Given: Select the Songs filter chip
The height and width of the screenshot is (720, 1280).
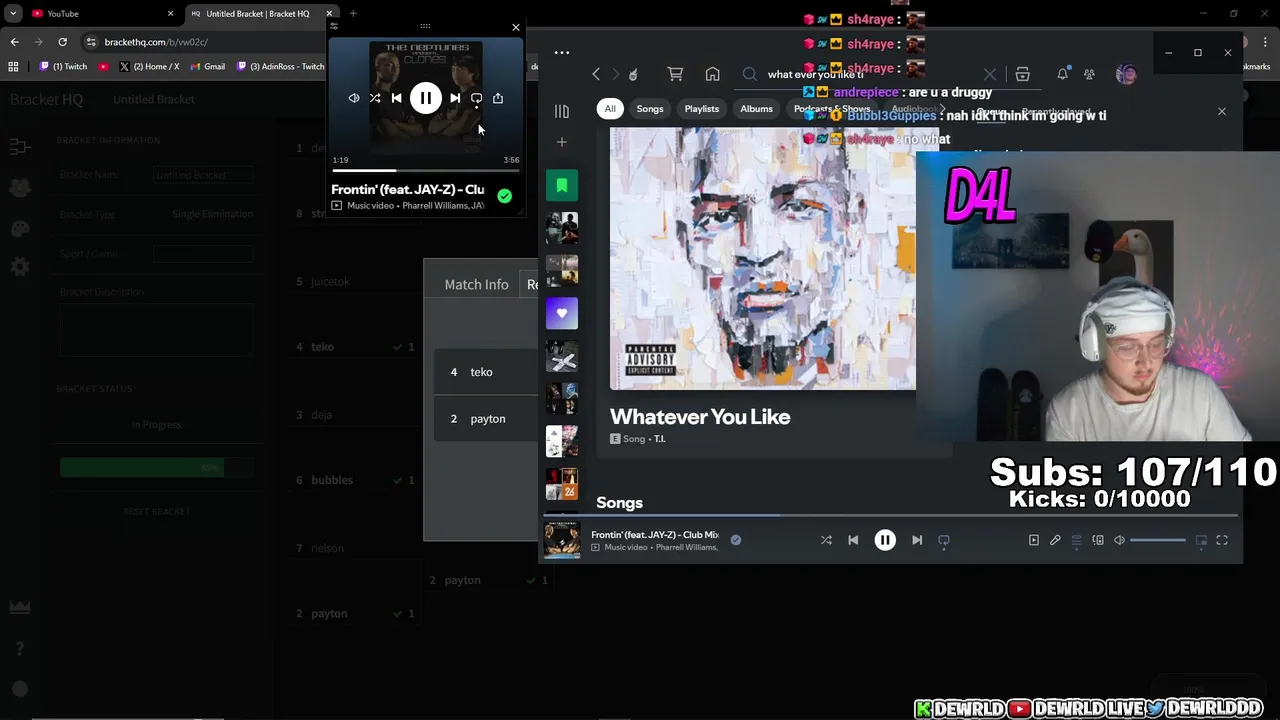Looking at the screenshot, I should (650, 109).
